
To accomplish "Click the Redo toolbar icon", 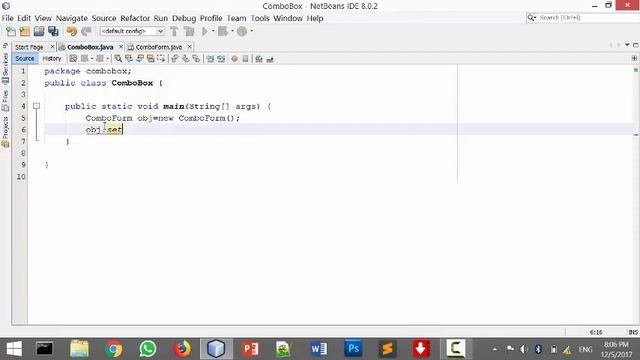I will [x=86, y=31].
